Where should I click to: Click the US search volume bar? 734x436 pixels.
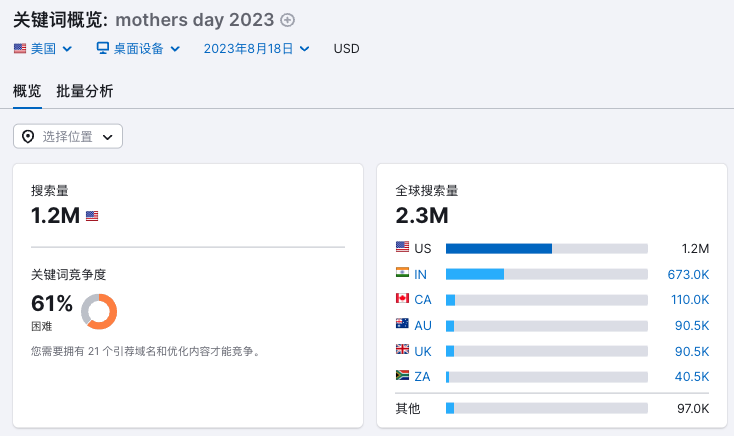coord(547,248)
